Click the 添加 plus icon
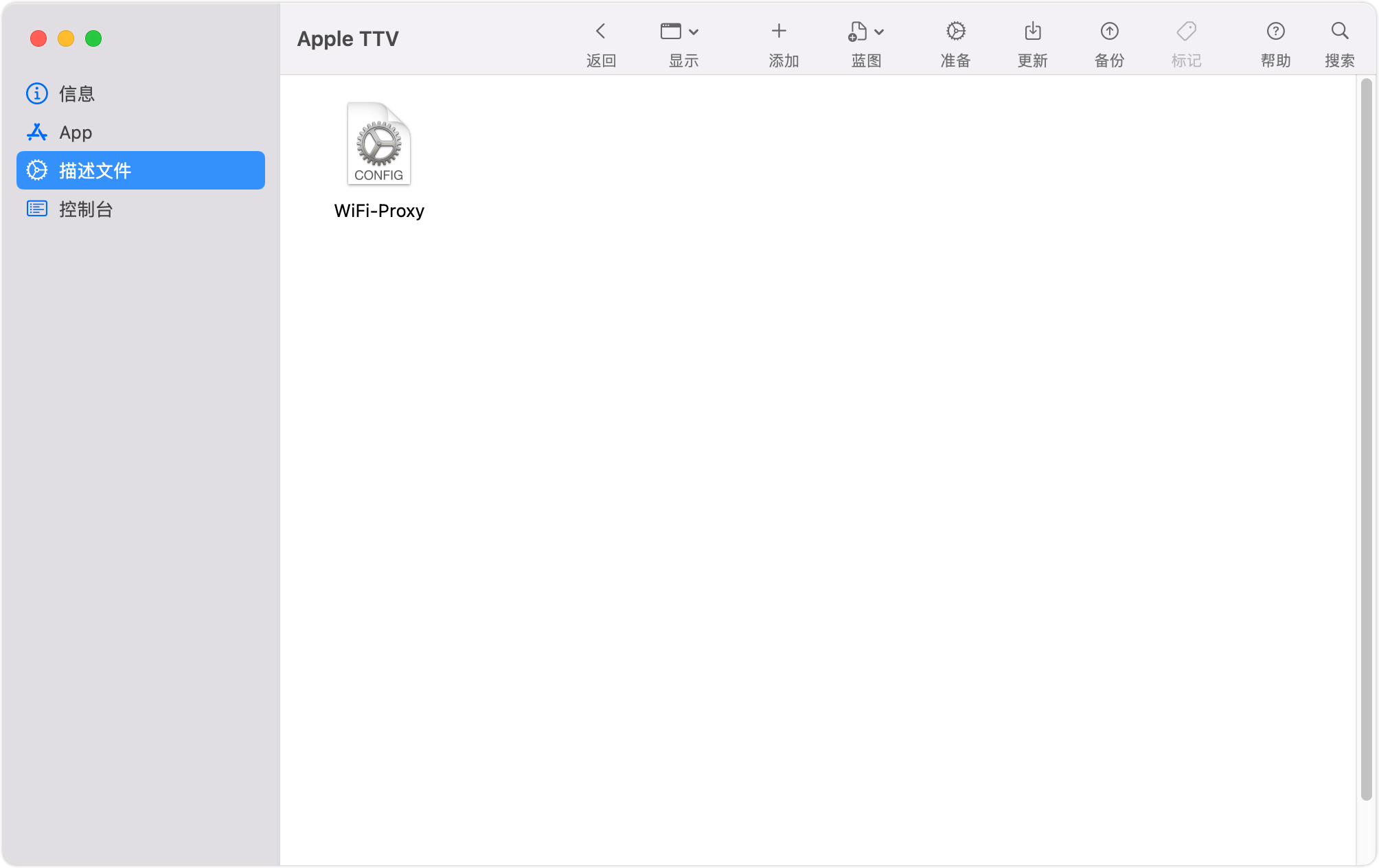The image size is (1379, 868). (x=779, y=32)
